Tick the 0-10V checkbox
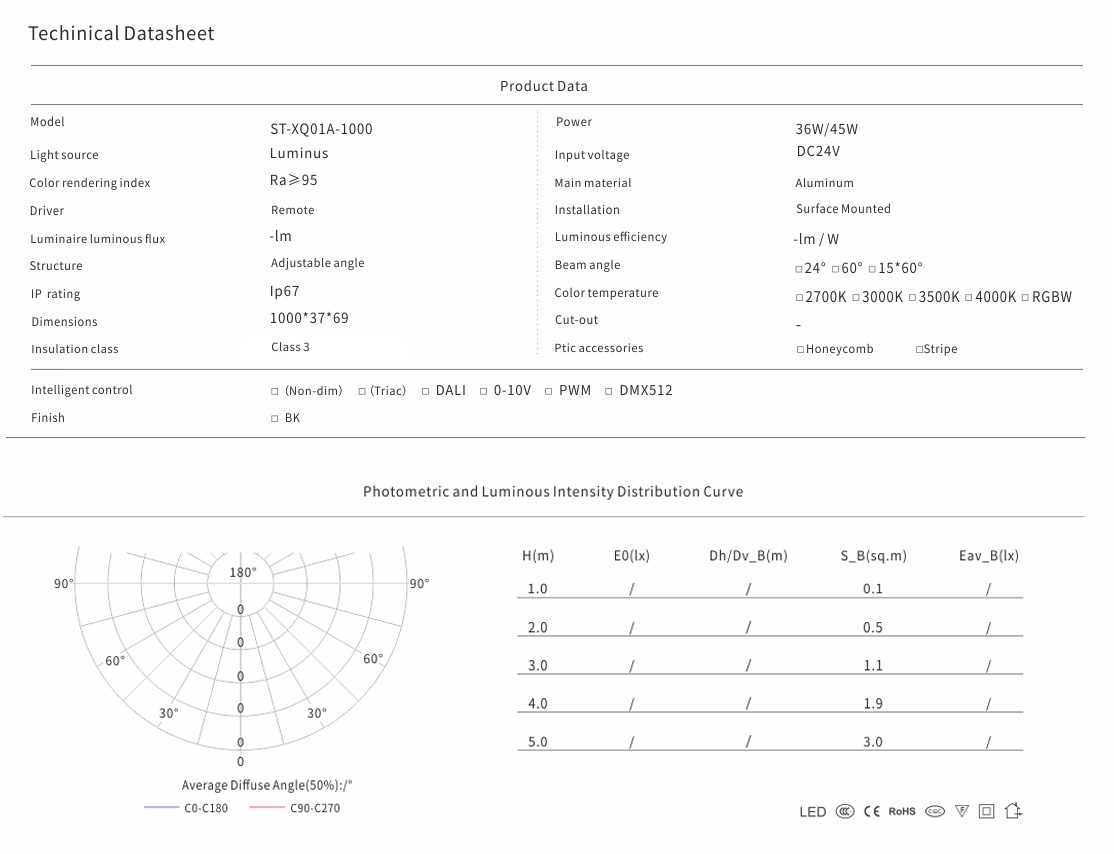Screen dimensions: 1114x854 [484, 392]
